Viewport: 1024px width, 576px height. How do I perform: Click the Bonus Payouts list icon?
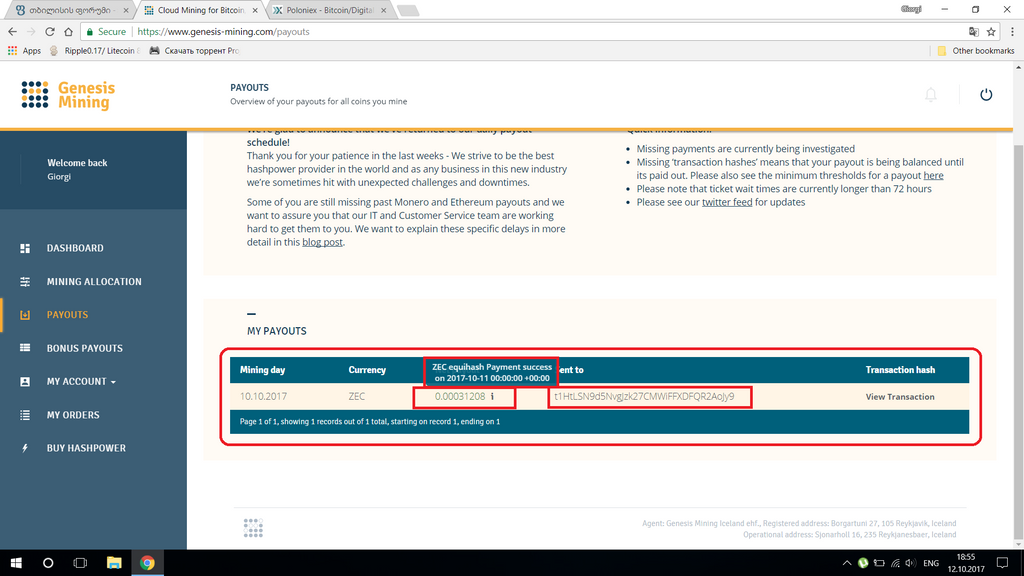click(x=25, y=348)
